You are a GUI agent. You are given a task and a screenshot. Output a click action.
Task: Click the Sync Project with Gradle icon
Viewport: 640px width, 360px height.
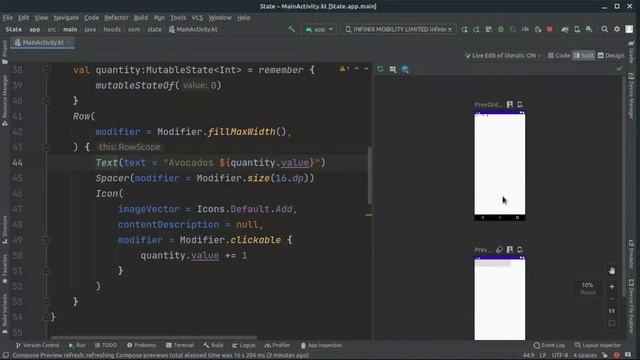pyautogui.click(x=565, y=29)
